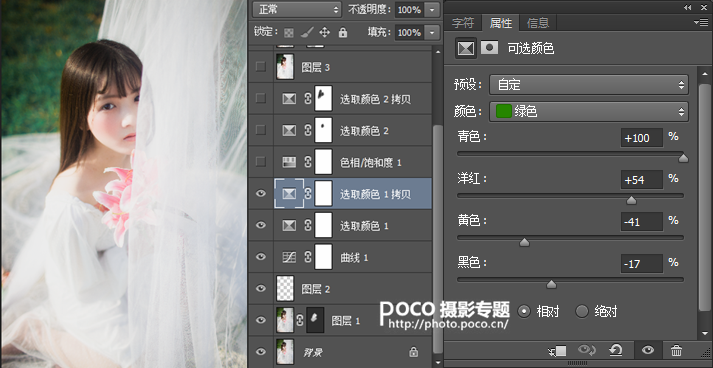Select the selective color adjustment icon in Properties
Viewport: 713px width, 368px height.
click(466, 48)
